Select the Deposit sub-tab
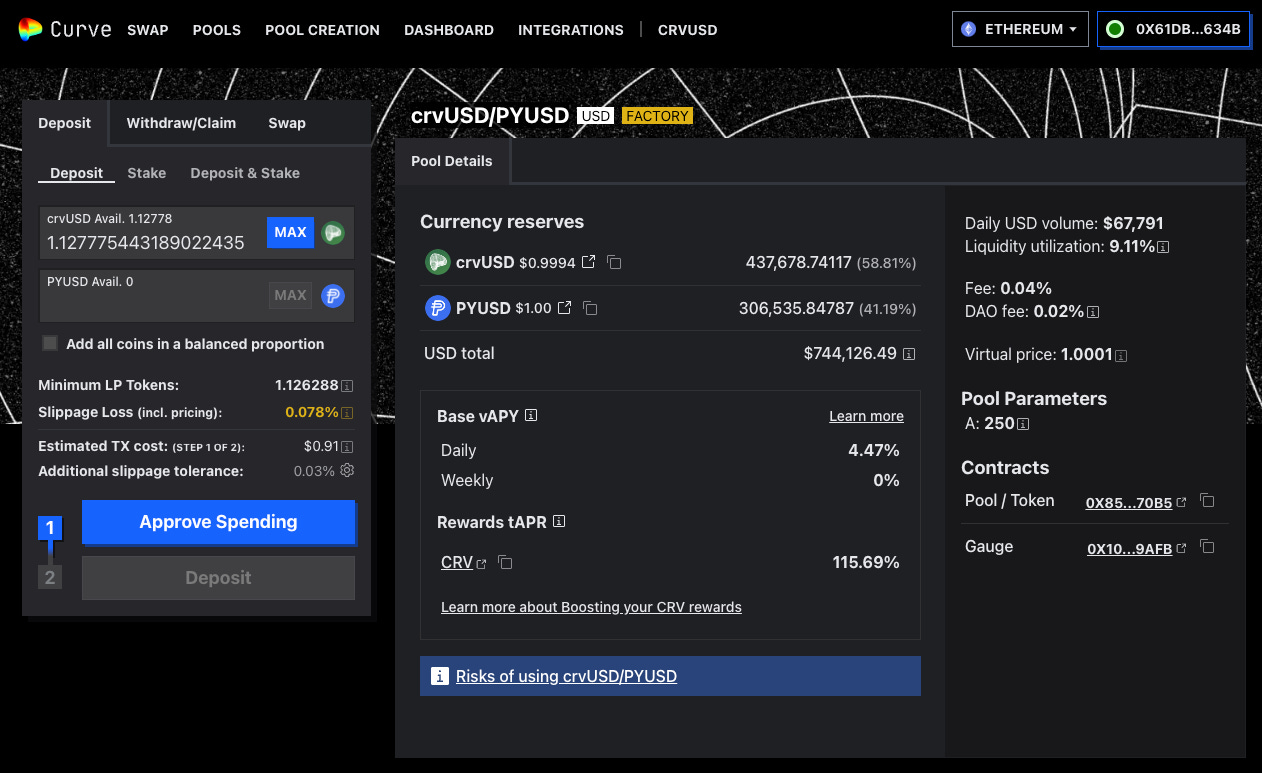1262x773 pixels. tap(77, 173)
